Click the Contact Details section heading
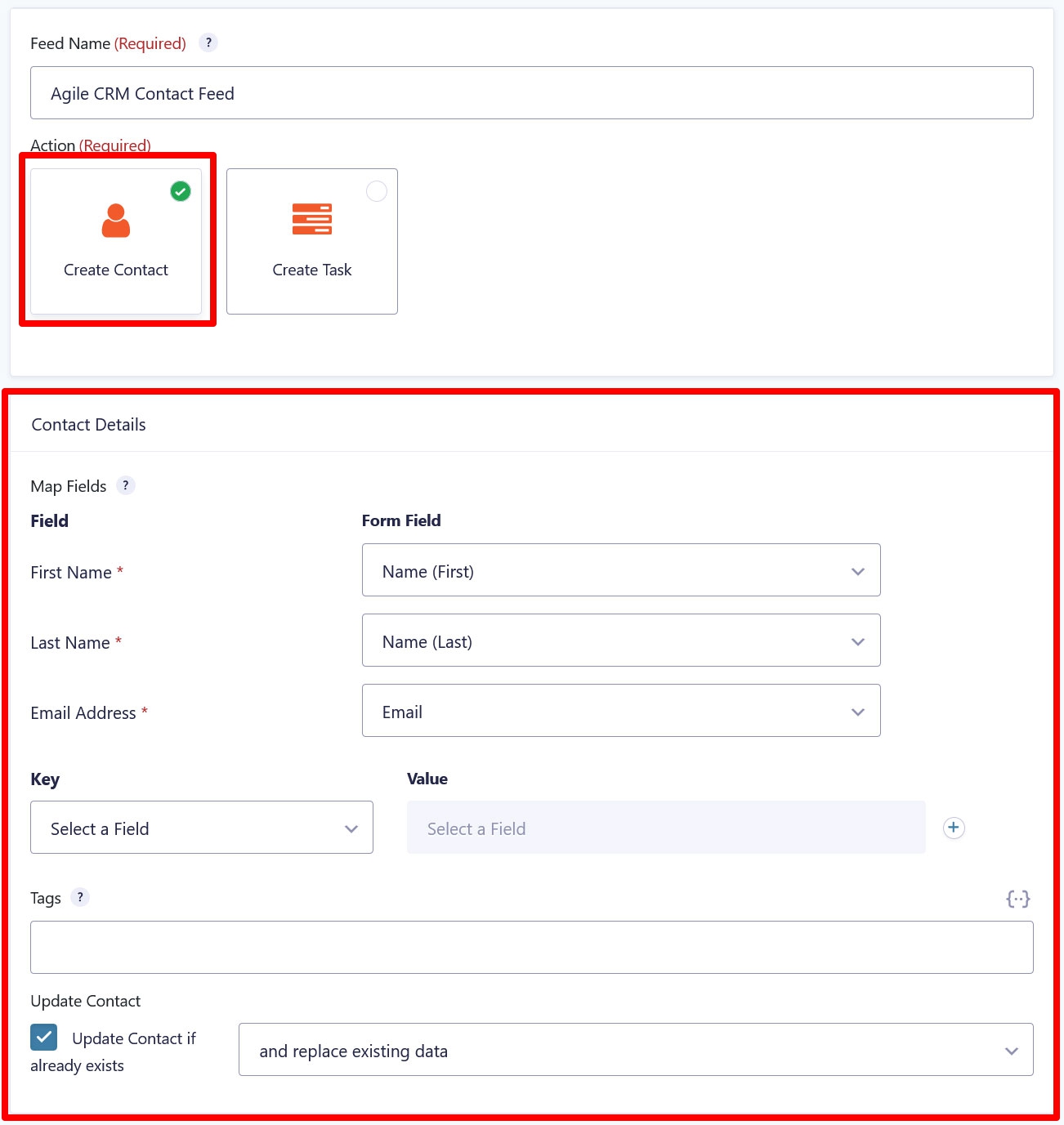1064x1125 pixels. (x=89, y=425)
